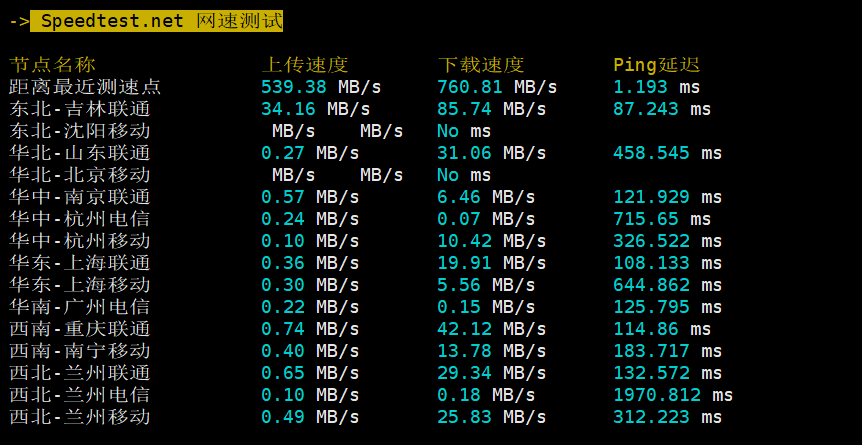The image size is (862, 445).
Task: Click the 华北-北京移动 node name
Action: [x=80, y=175]
